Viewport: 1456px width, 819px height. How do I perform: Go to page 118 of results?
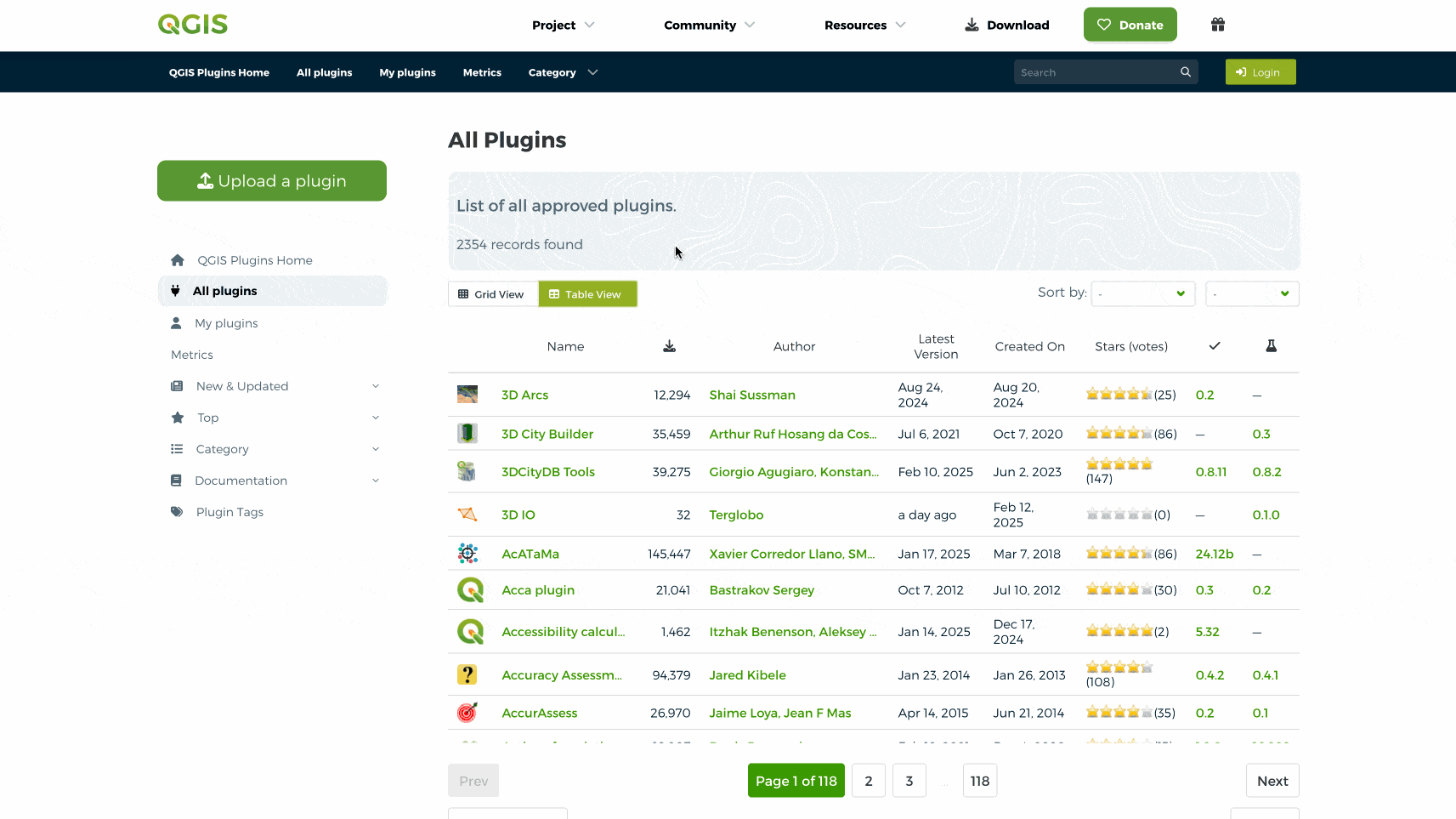tap(979, 781)
